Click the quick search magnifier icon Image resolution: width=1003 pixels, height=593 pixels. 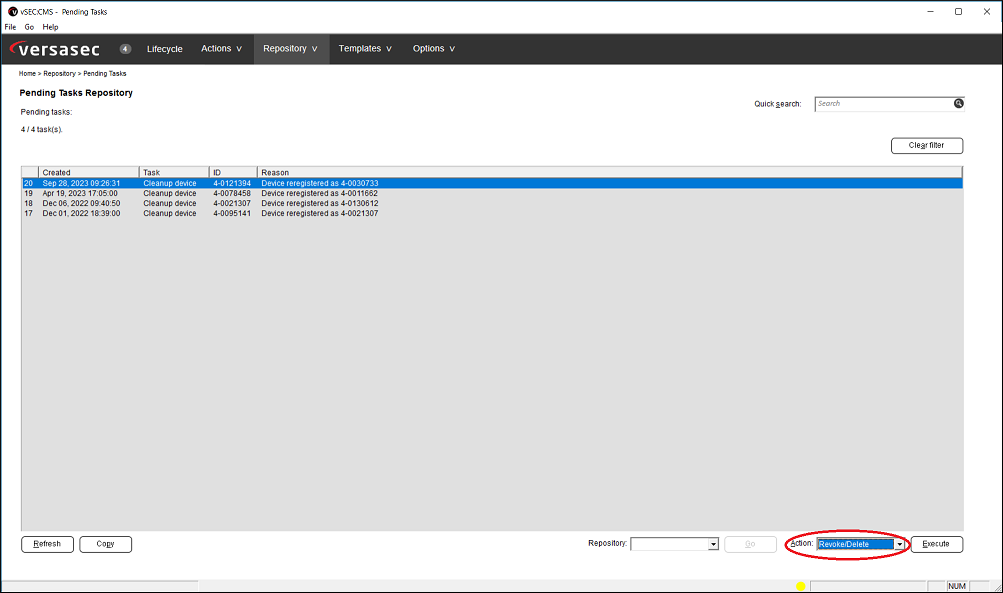958,104
